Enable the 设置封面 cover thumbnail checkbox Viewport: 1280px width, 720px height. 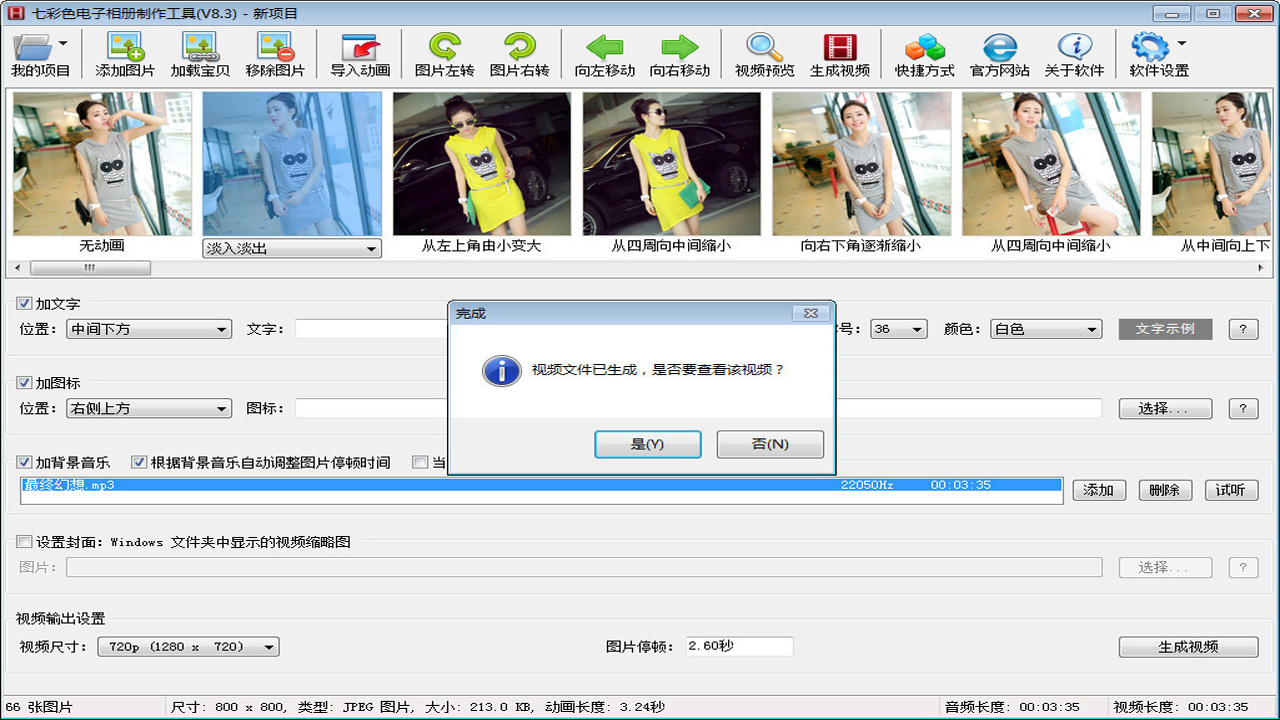tap(22, 541)
